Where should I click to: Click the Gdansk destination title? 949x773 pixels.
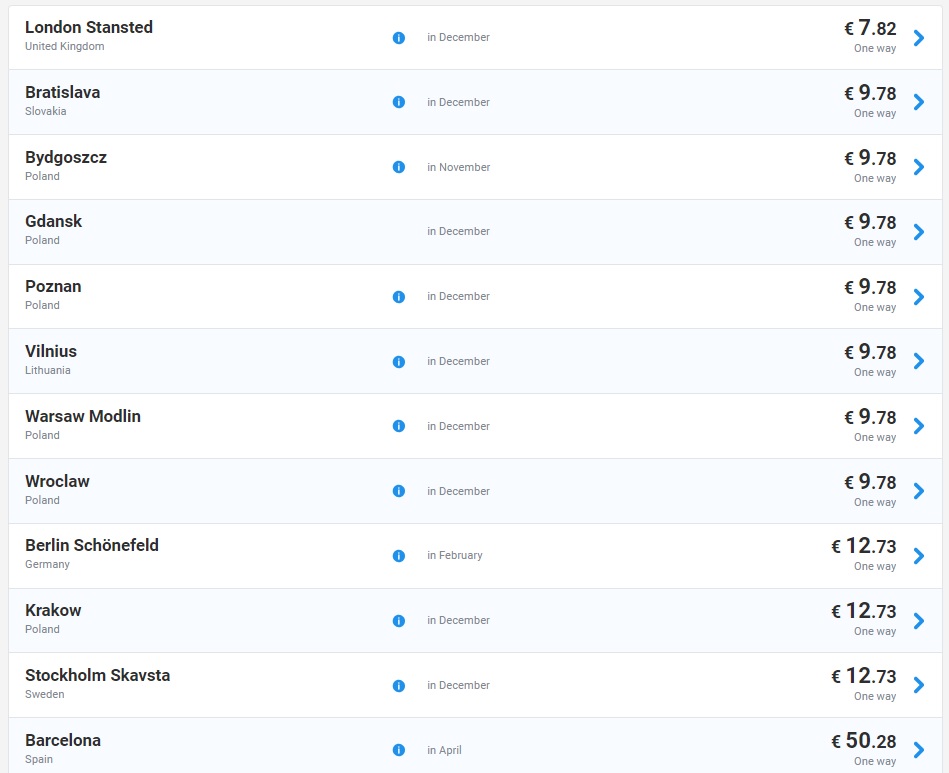(x=54, y=221)
